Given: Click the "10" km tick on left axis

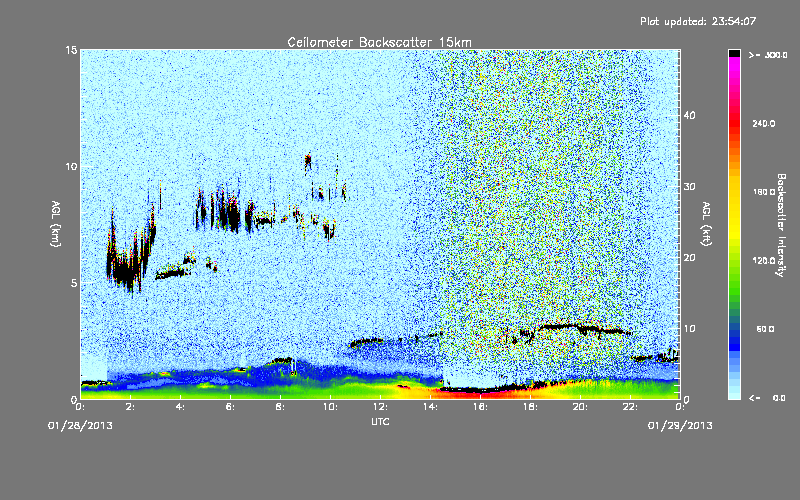Looking at the screenshot, I should tap(71, 167).
